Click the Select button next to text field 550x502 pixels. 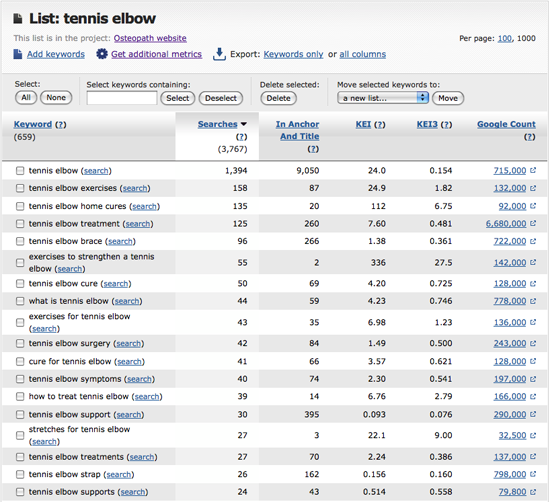177,98
